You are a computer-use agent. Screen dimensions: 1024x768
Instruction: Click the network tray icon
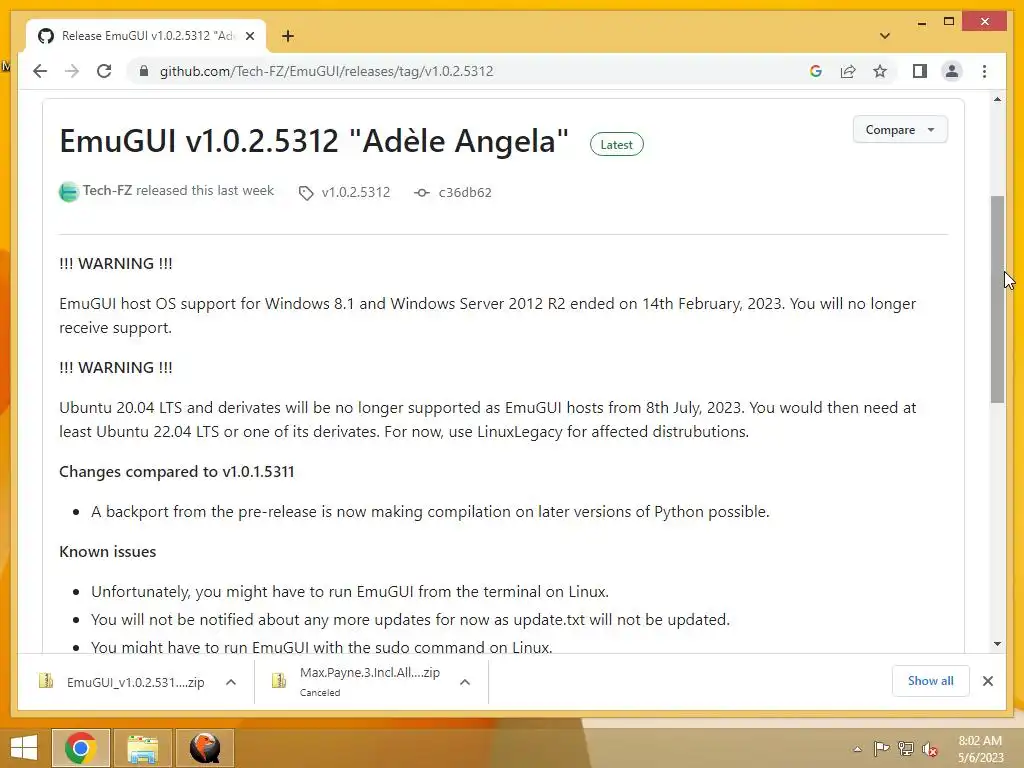906,749
